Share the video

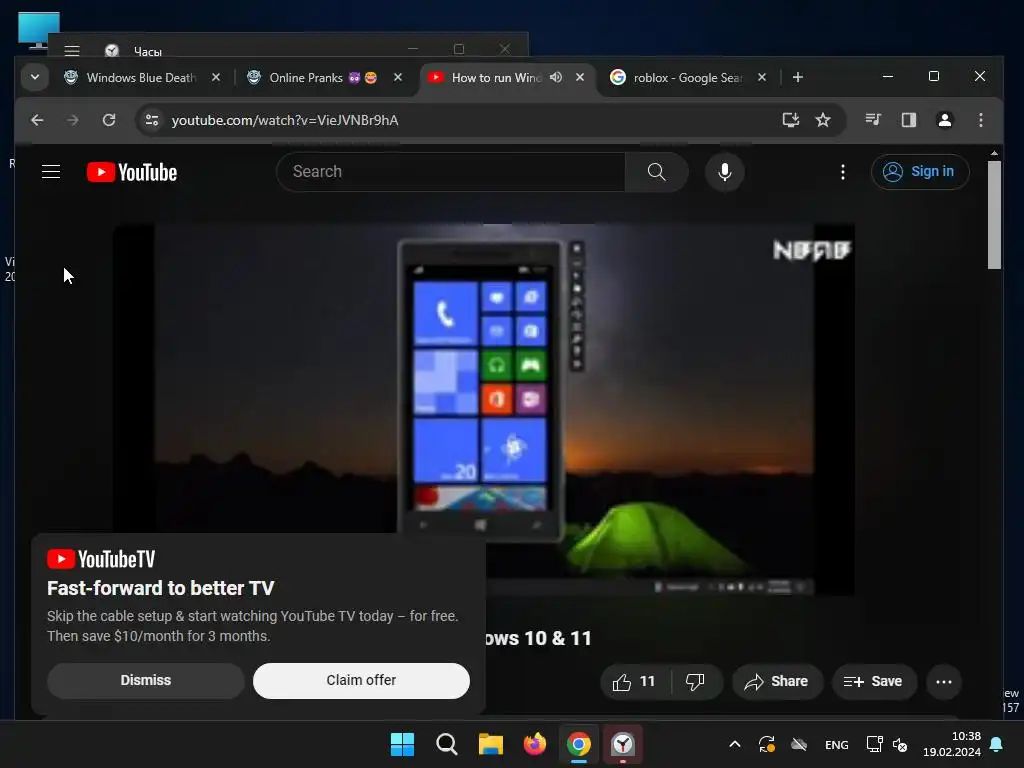point(776,682)
